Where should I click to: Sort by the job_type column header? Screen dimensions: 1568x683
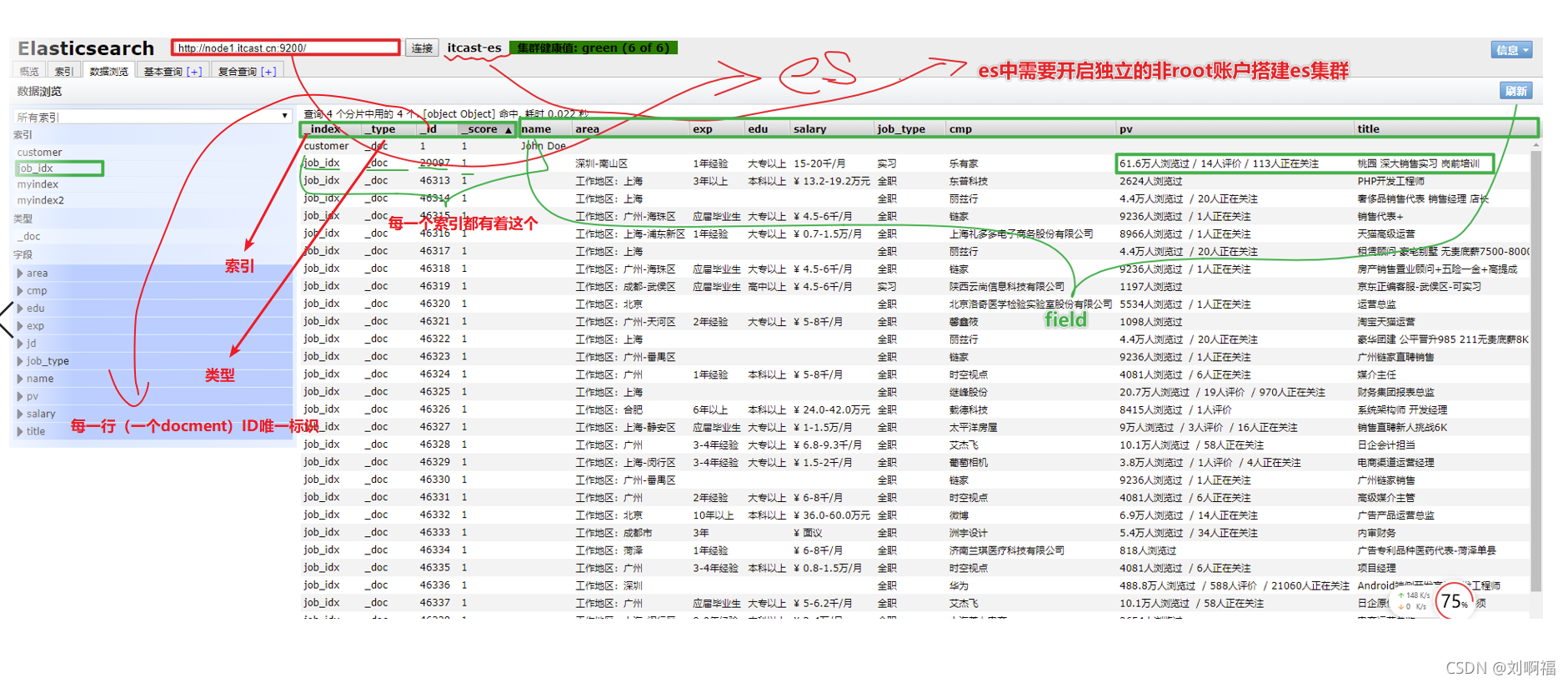909,129
